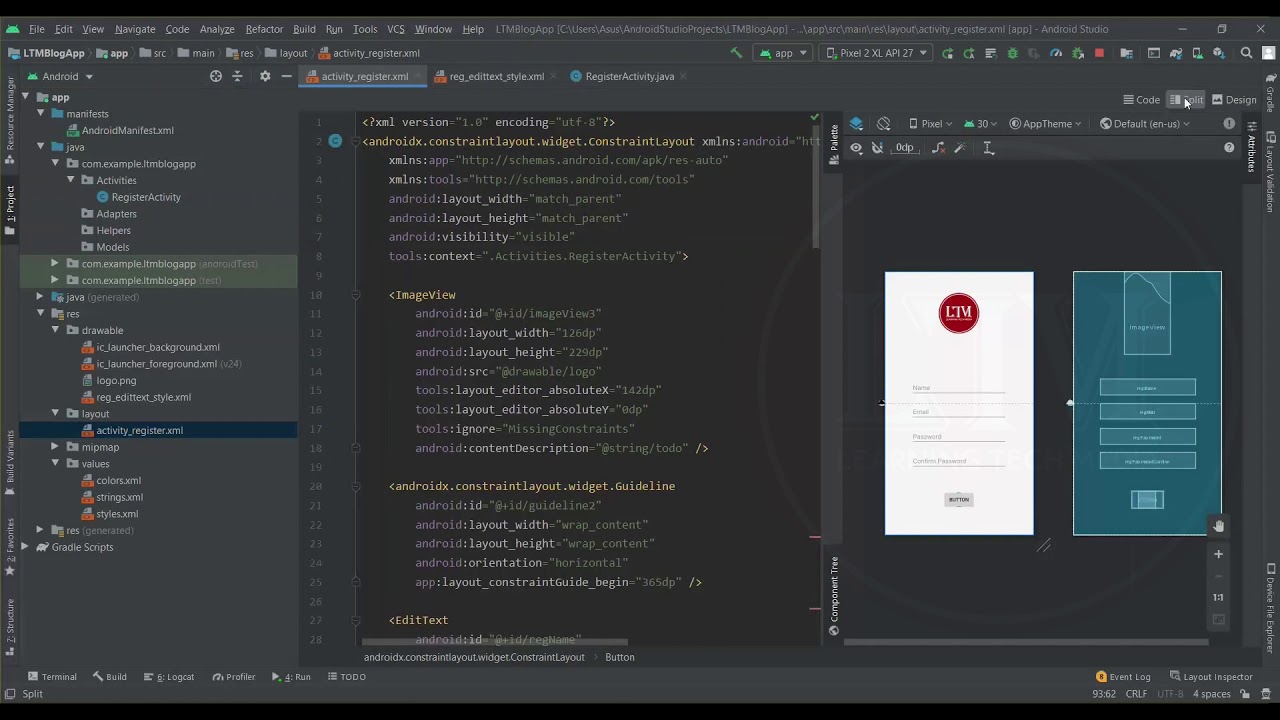Open the app run configuration dropdown
This screenshot has width=1280, height=720.
pyautogui.click(x=784, y=53)
